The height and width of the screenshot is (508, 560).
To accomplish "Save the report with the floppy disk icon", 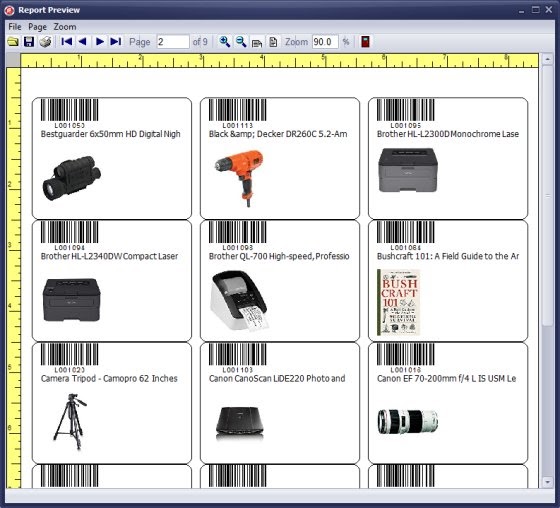I will 29,42.
